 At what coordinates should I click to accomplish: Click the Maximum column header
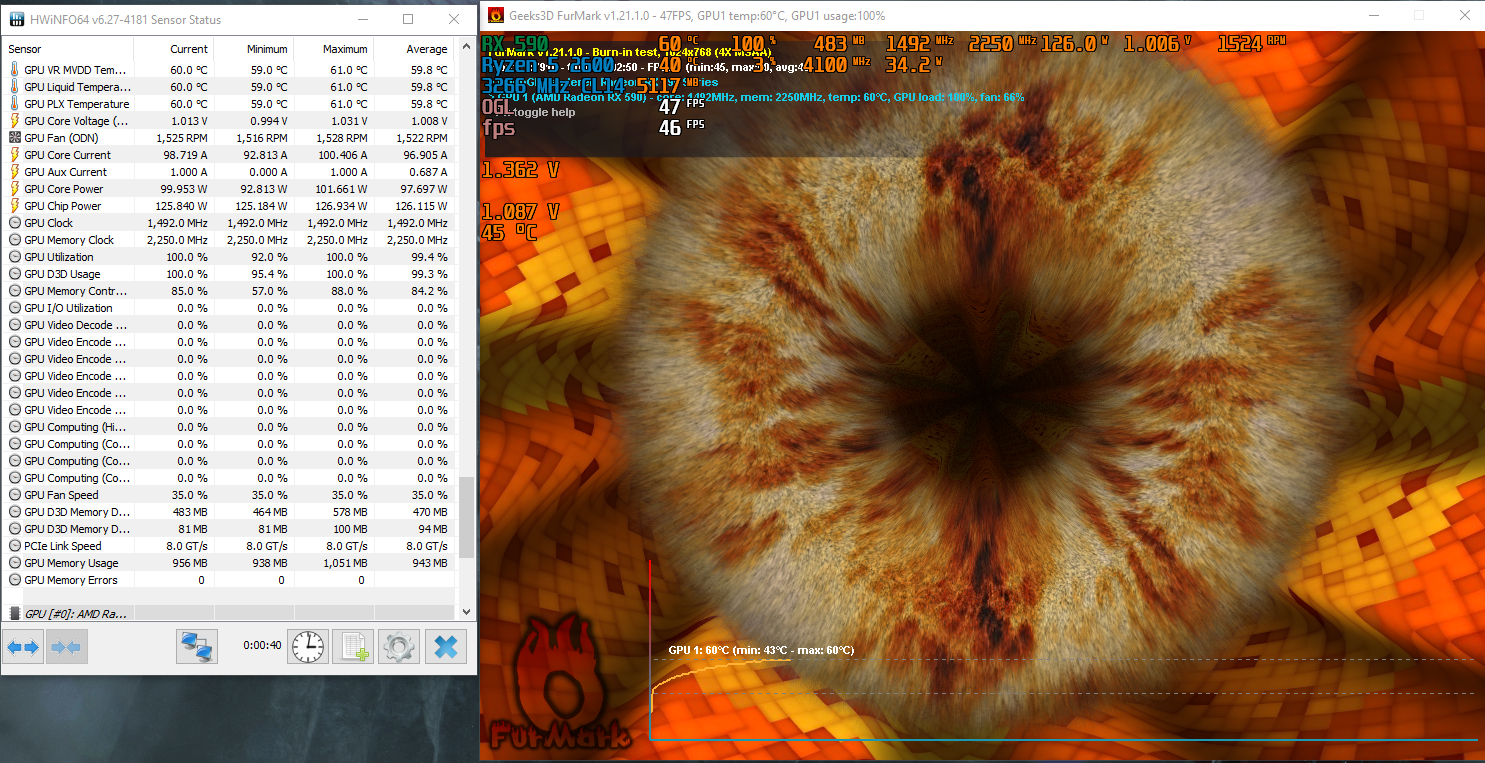pos(333,49)
